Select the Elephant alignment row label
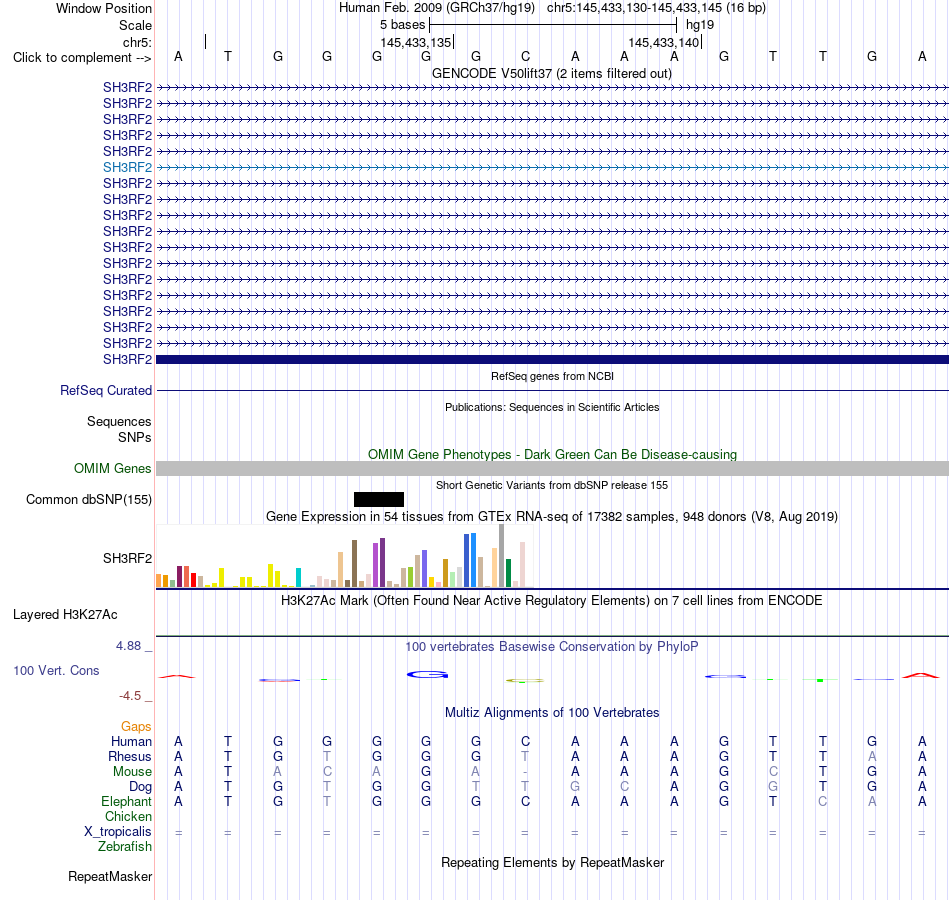The width and height of the screenshot is (950, 900). [127, 802]
